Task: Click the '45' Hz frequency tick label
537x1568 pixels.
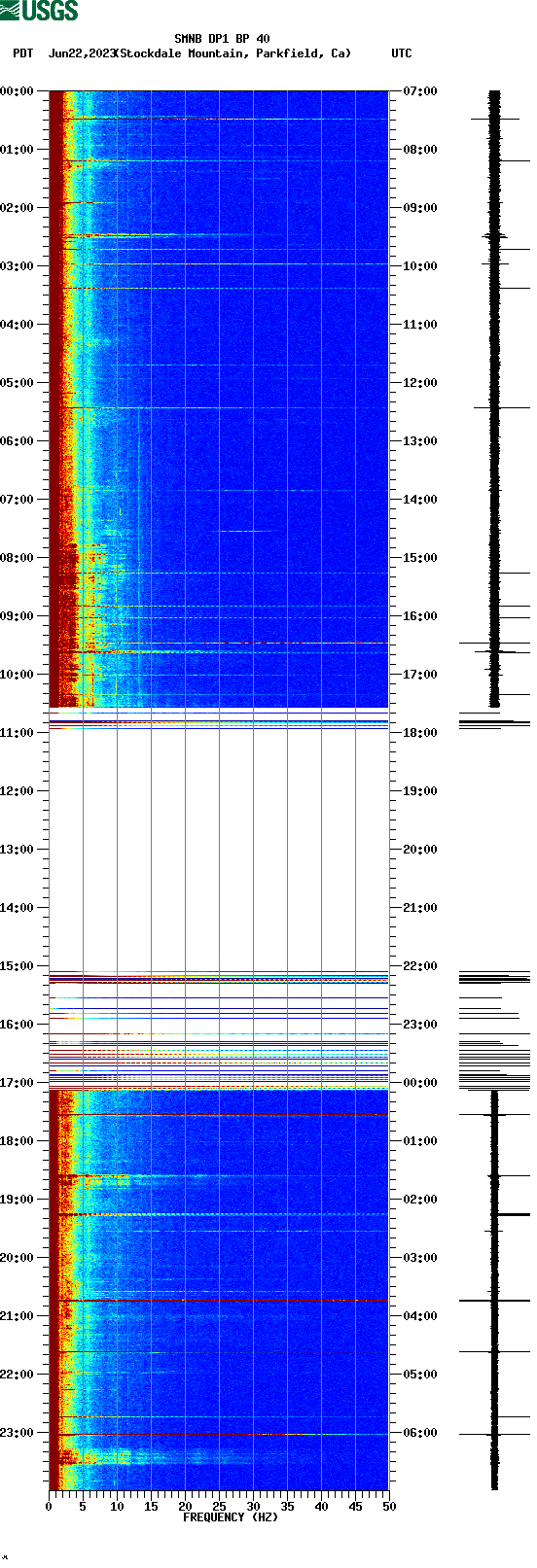Action: pos(355,1507)
